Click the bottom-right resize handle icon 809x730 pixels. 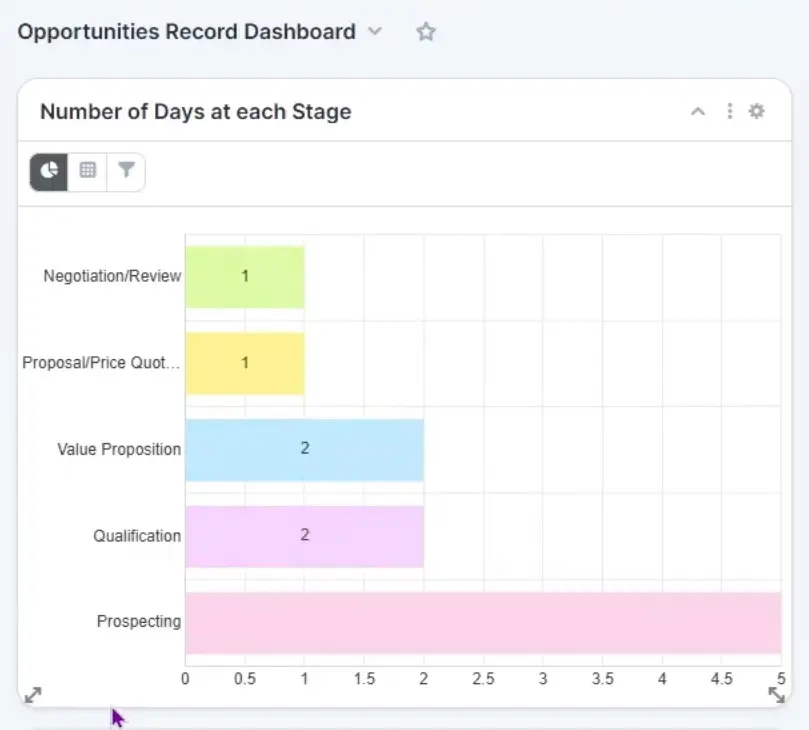776,695
